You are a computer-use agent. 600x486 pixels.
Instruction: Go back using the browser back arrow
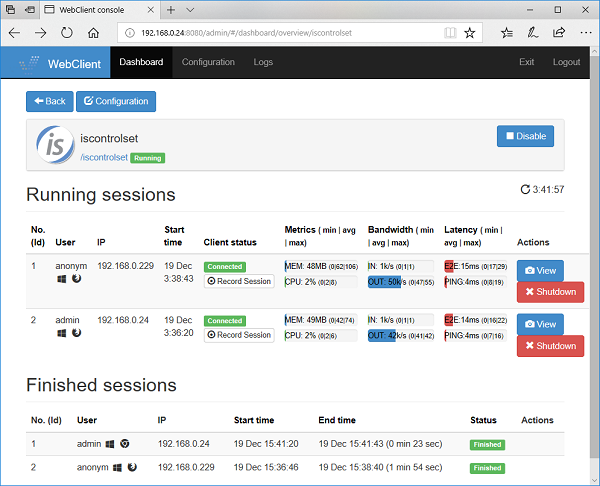14,32
